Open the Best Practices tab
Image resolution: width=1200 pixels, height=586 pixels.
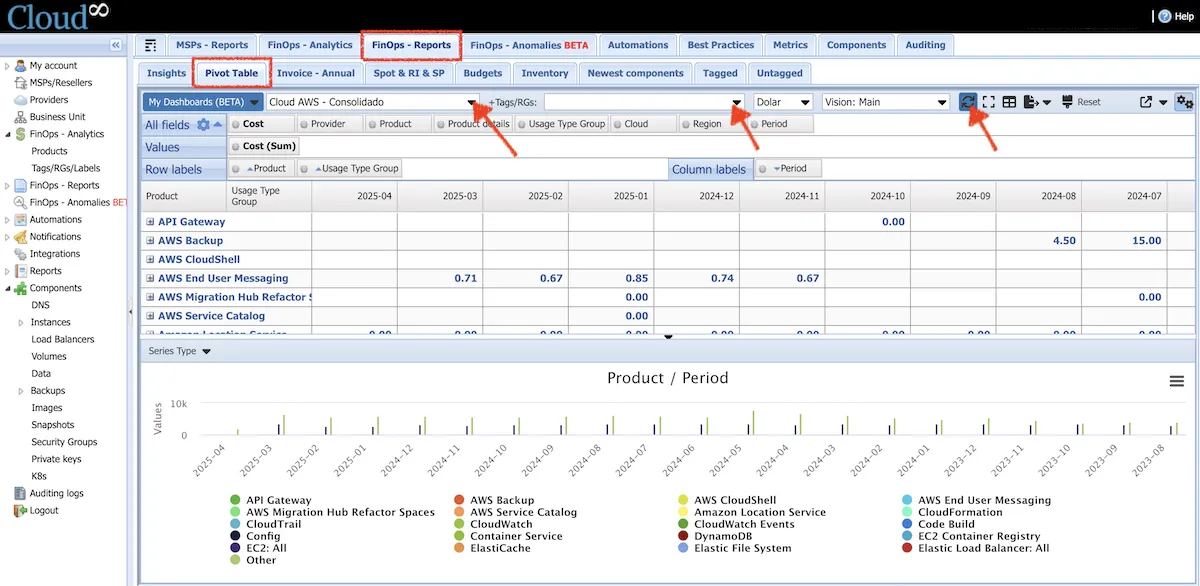click(721, 45)
